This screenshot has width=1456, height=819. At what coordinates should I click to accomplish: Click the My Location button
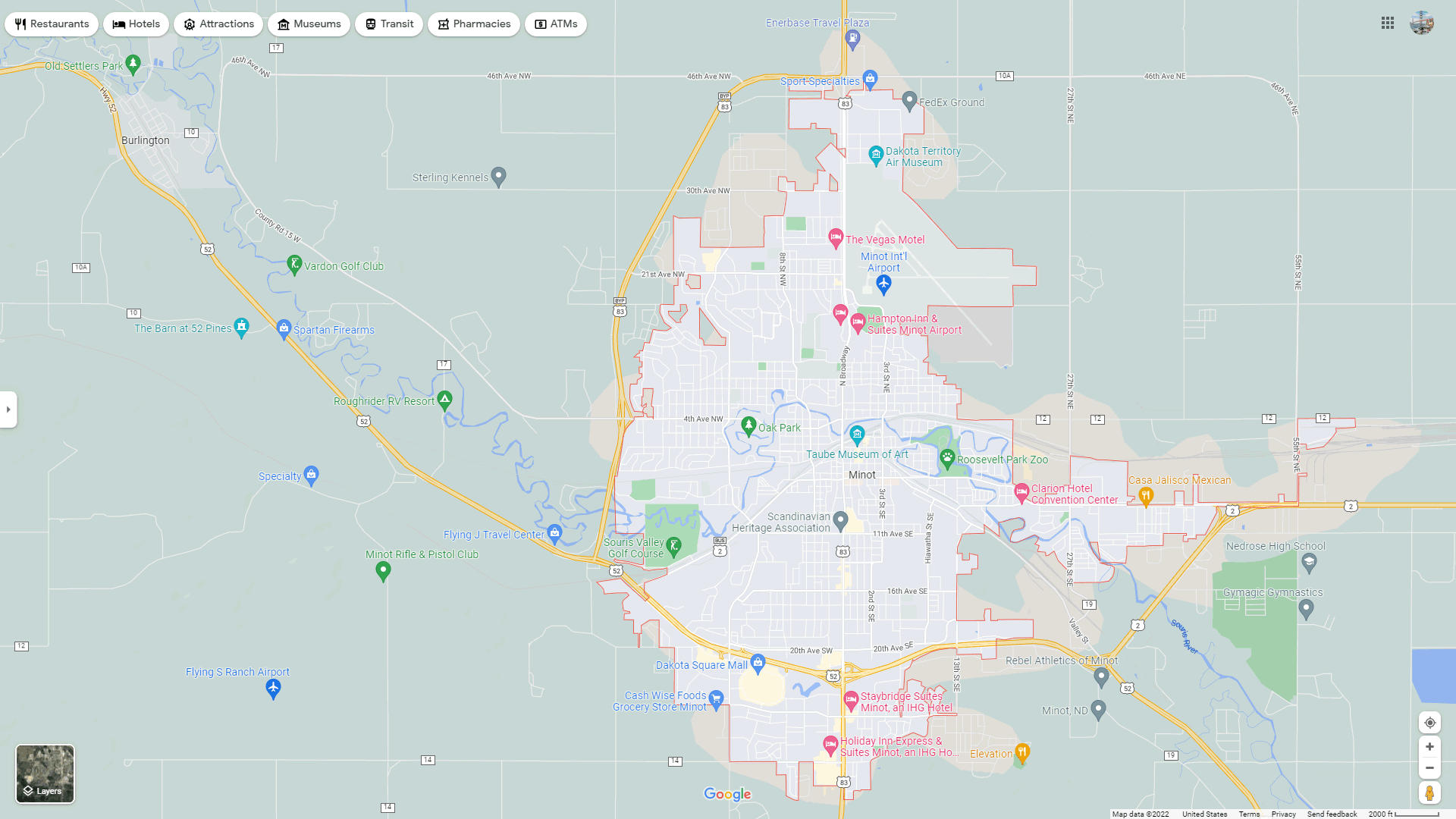pos(1430,723)
